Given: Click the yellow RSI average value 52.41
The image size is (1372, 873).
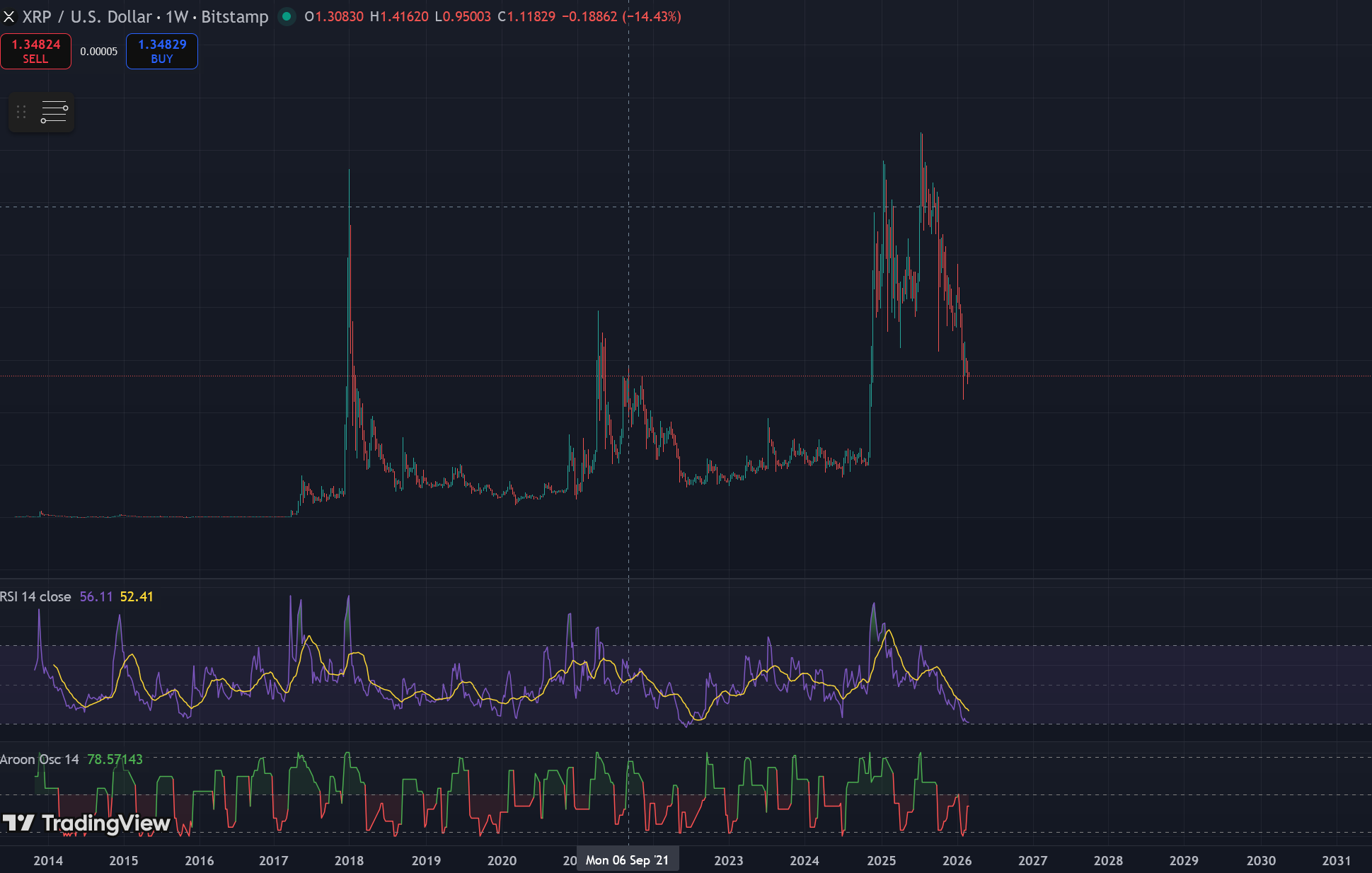Looking at the screenshot, I should pyautogui.click(x=137, y=596).
